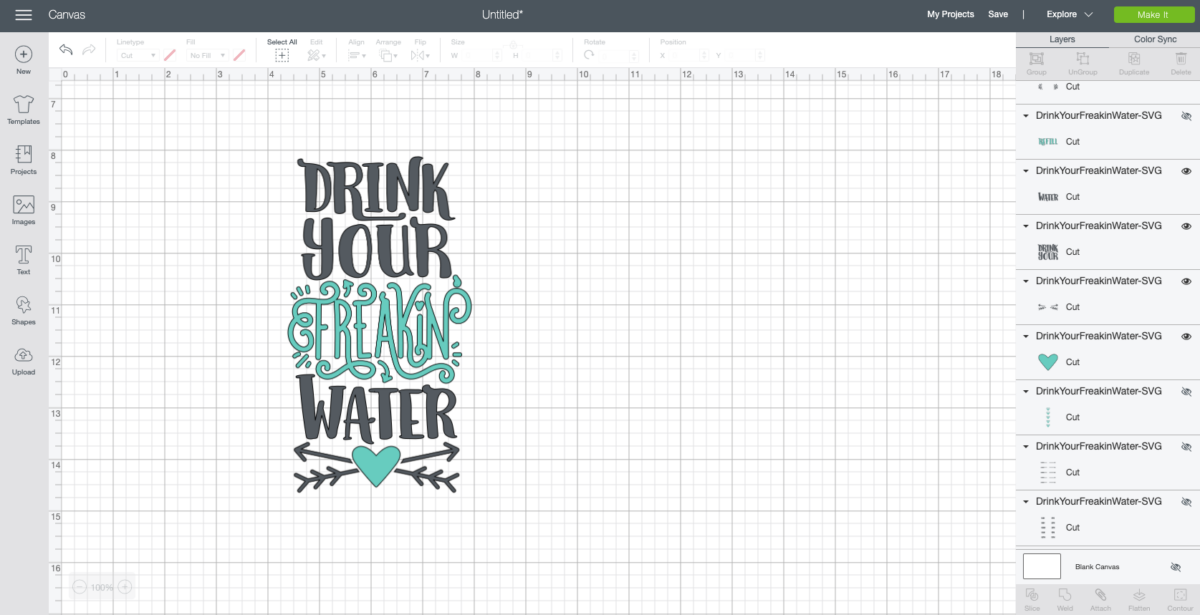Click Save in the header

point(998,15)
